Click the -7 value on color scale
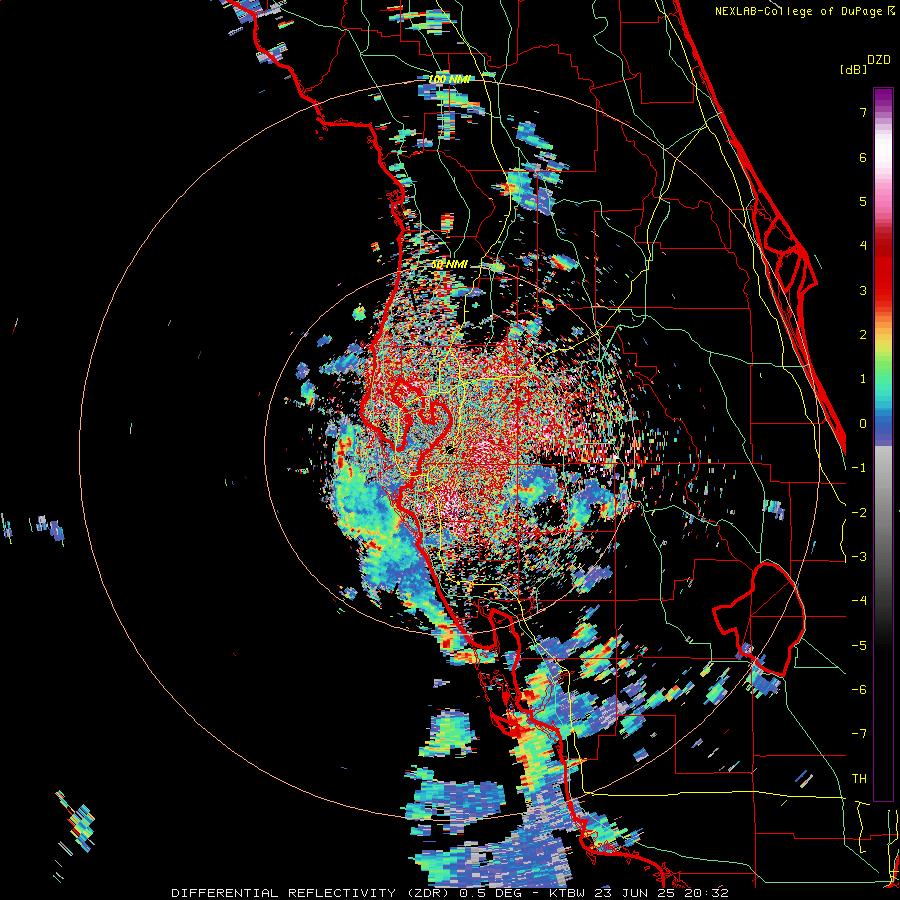Viewport: 900px width, 900px height. tap(859, 734)
